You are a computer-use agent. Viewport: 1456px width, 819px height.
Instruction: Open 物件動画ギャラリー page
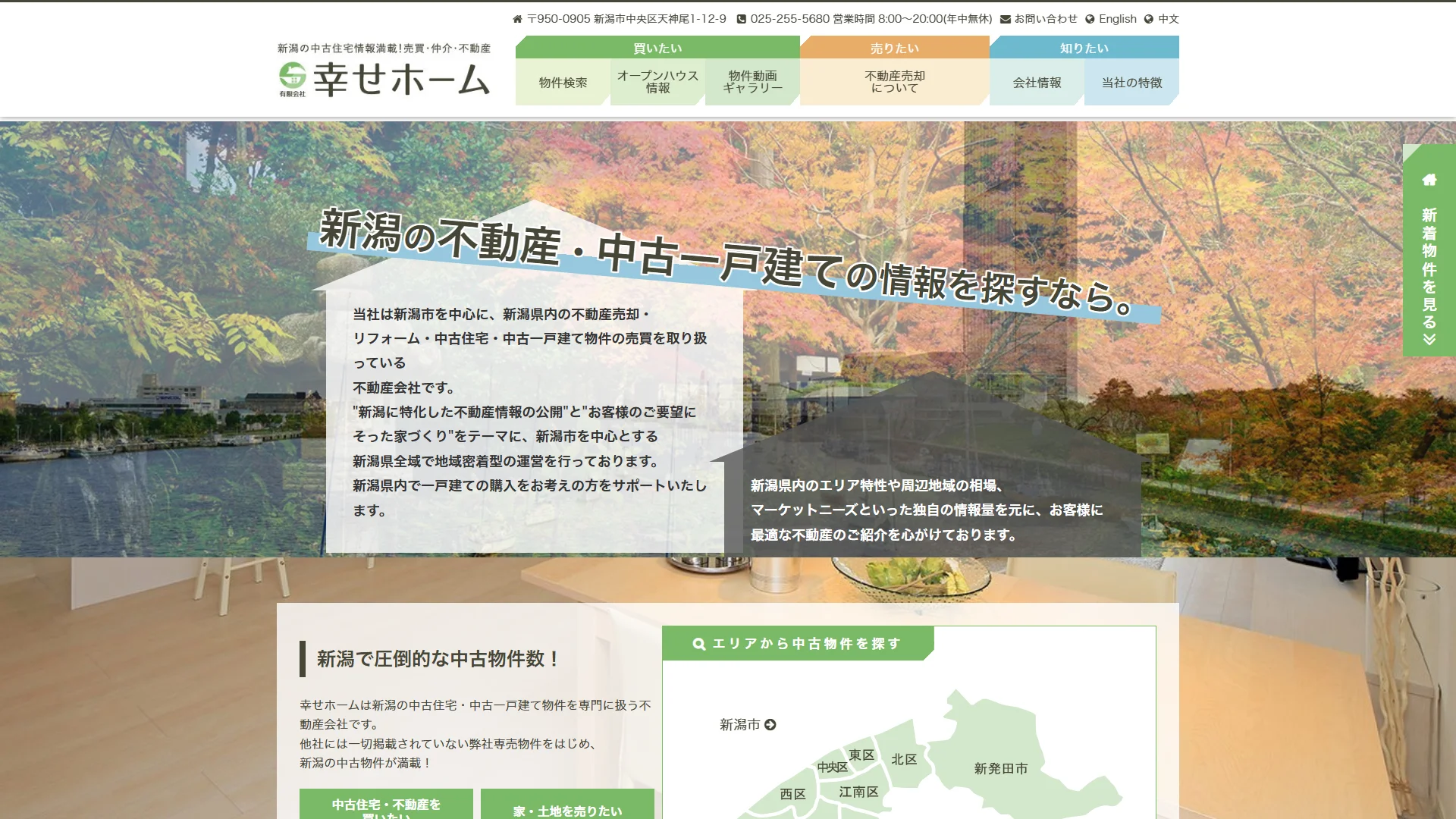(x=752, y=82)
